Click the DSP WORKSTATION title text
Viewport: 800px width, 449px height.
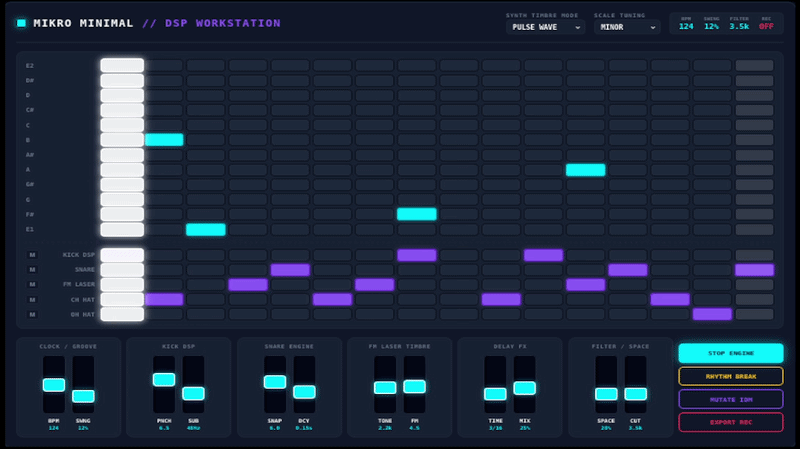click(222, 23)
